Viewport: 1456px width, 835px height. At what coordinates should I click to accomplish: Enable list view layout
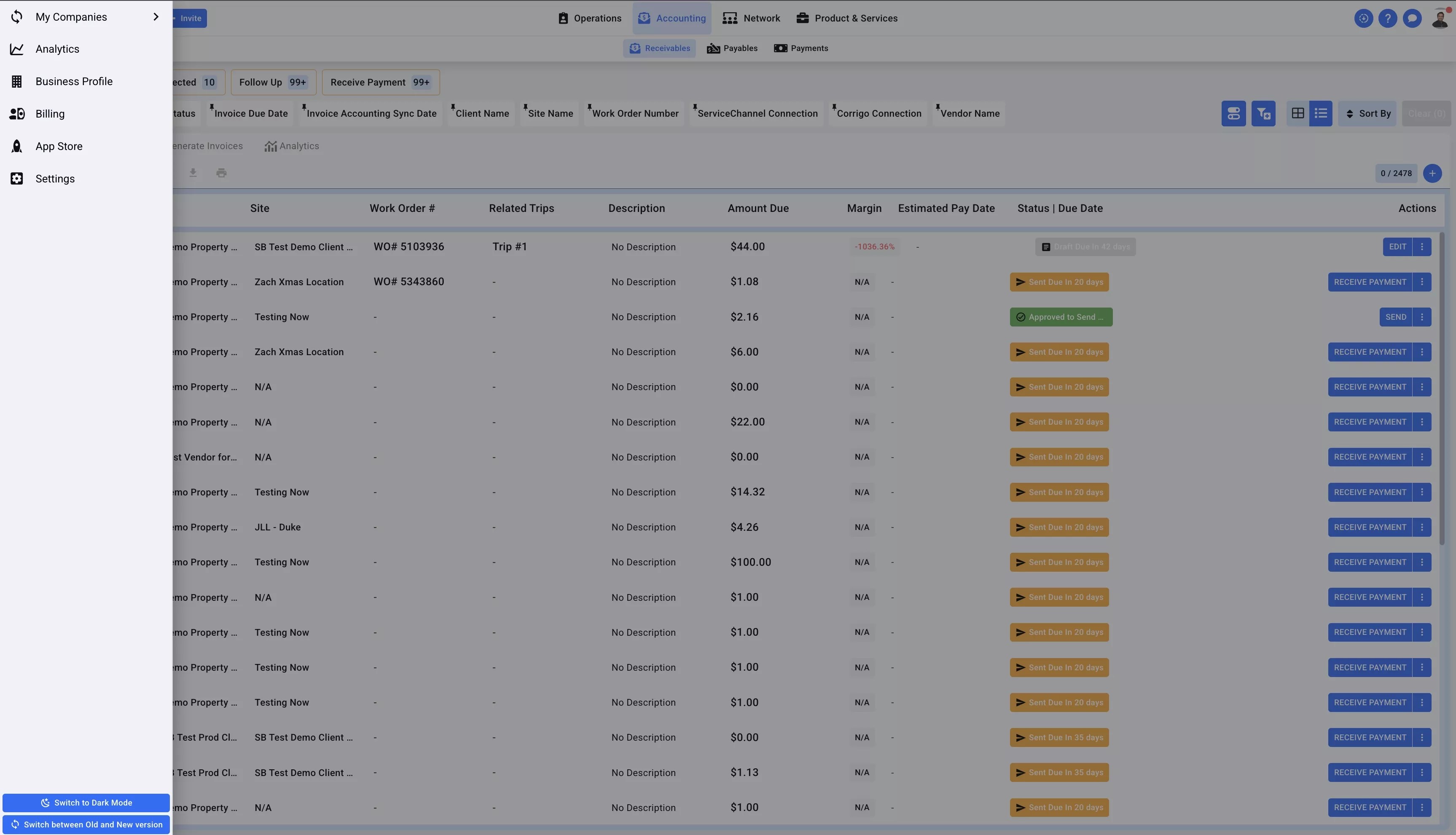click(x=1321, y=113)
